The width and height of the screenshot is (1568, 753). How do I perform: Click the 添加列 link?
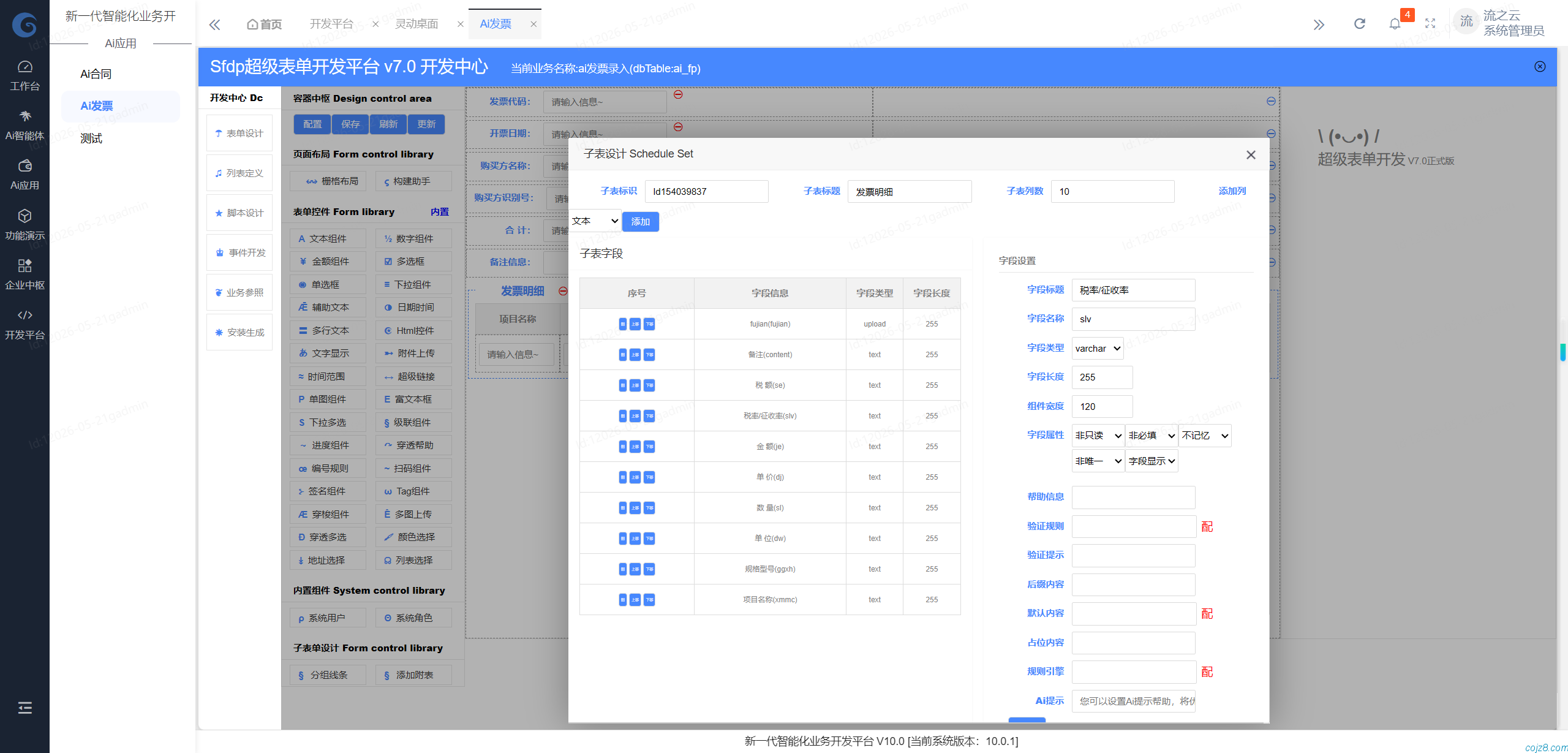(x=1232, y=191)
